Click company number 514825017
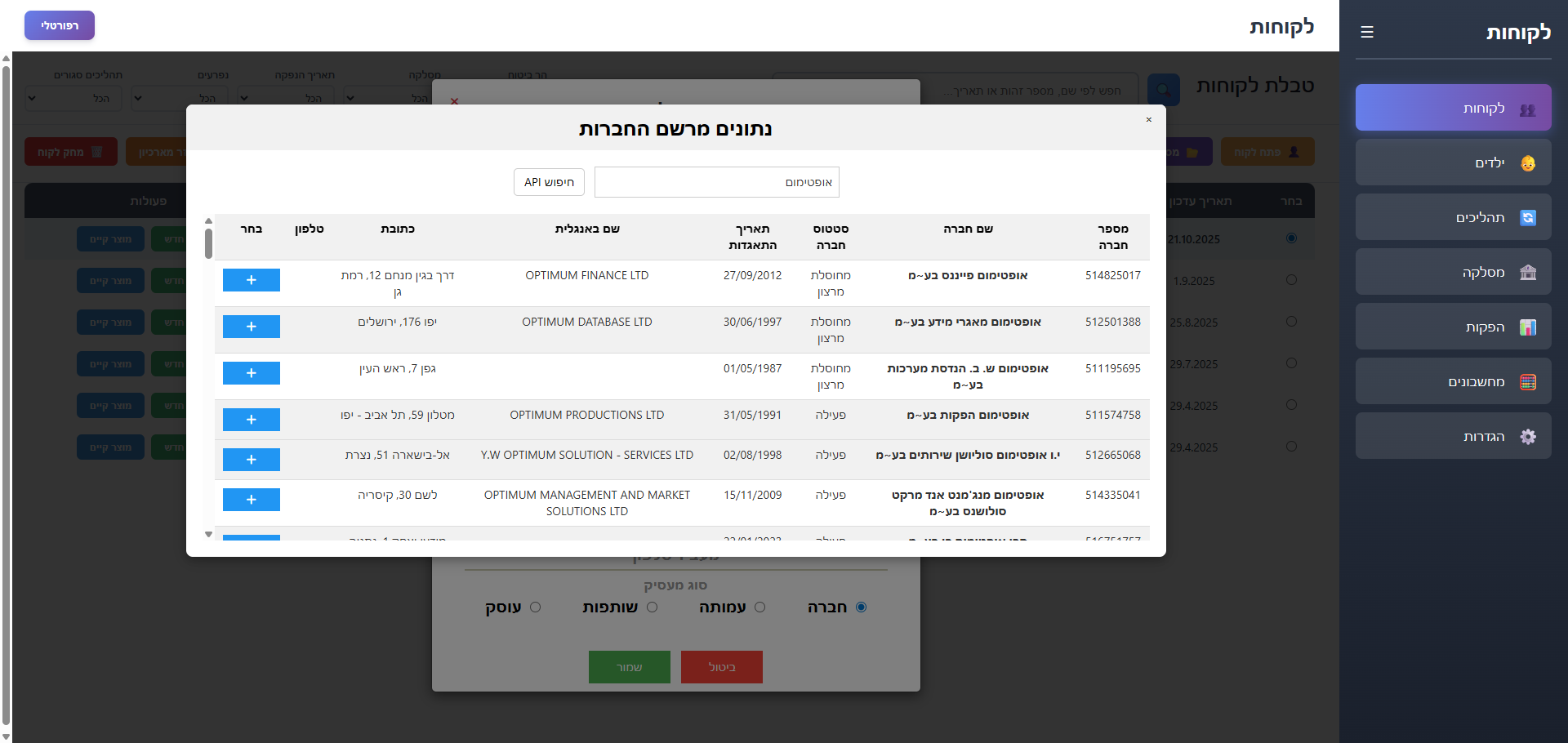The image size is (1568, 743). coord(1112,276)
